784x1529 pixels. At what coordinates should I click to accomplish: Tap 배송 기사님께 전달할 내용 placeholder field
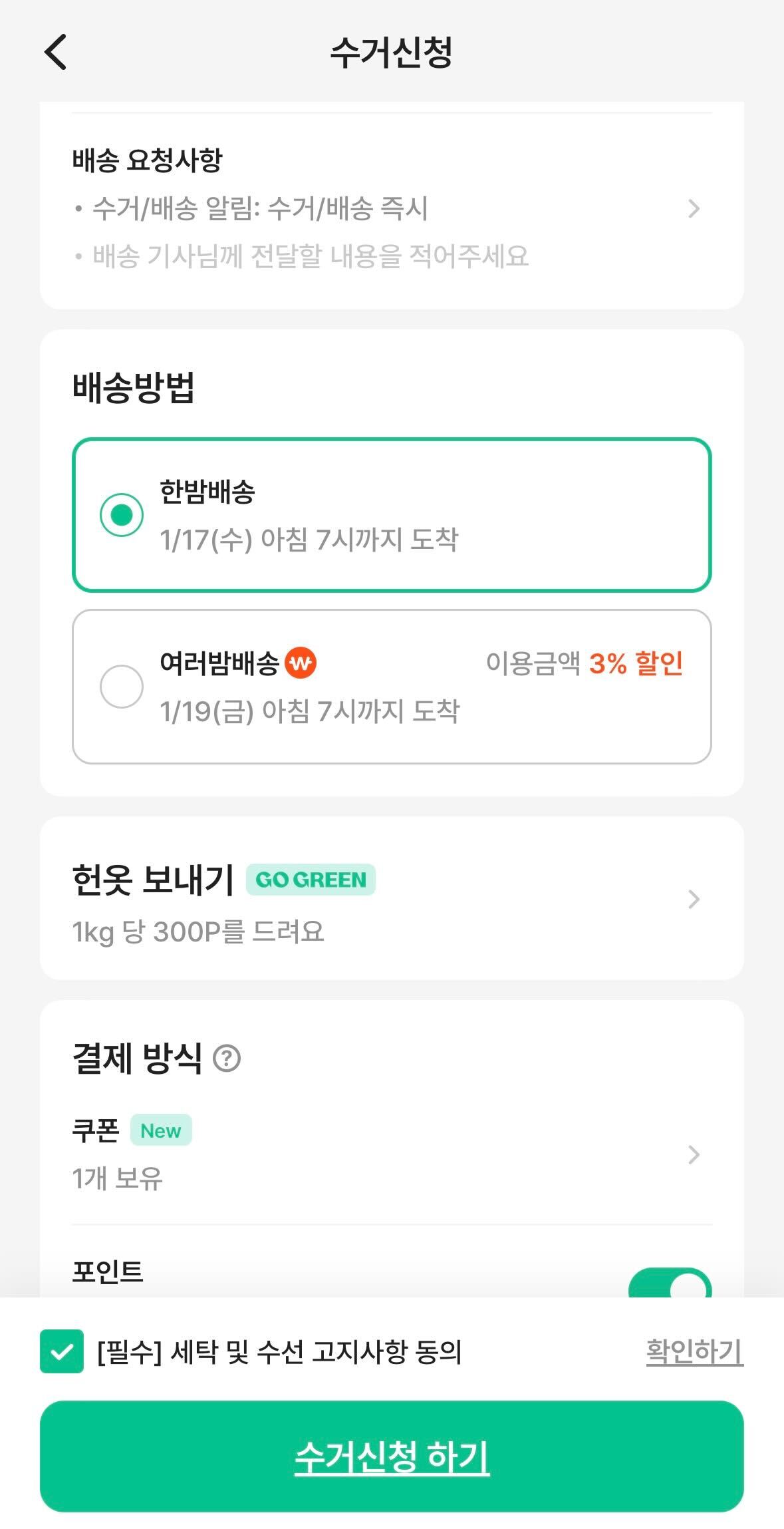tap(311, 256)
